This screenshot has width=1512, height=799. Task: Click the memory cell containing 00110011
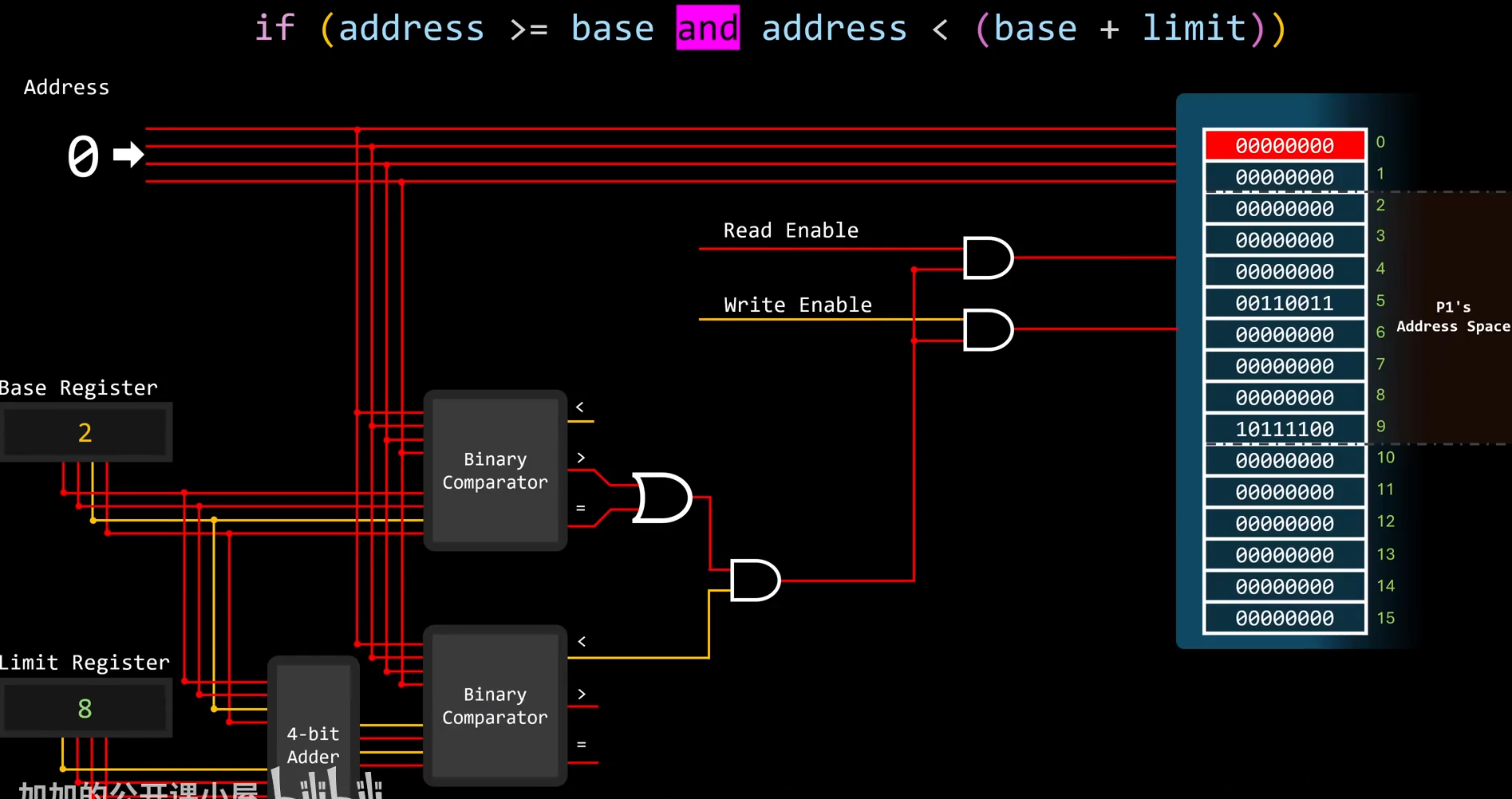point(1285,303)
